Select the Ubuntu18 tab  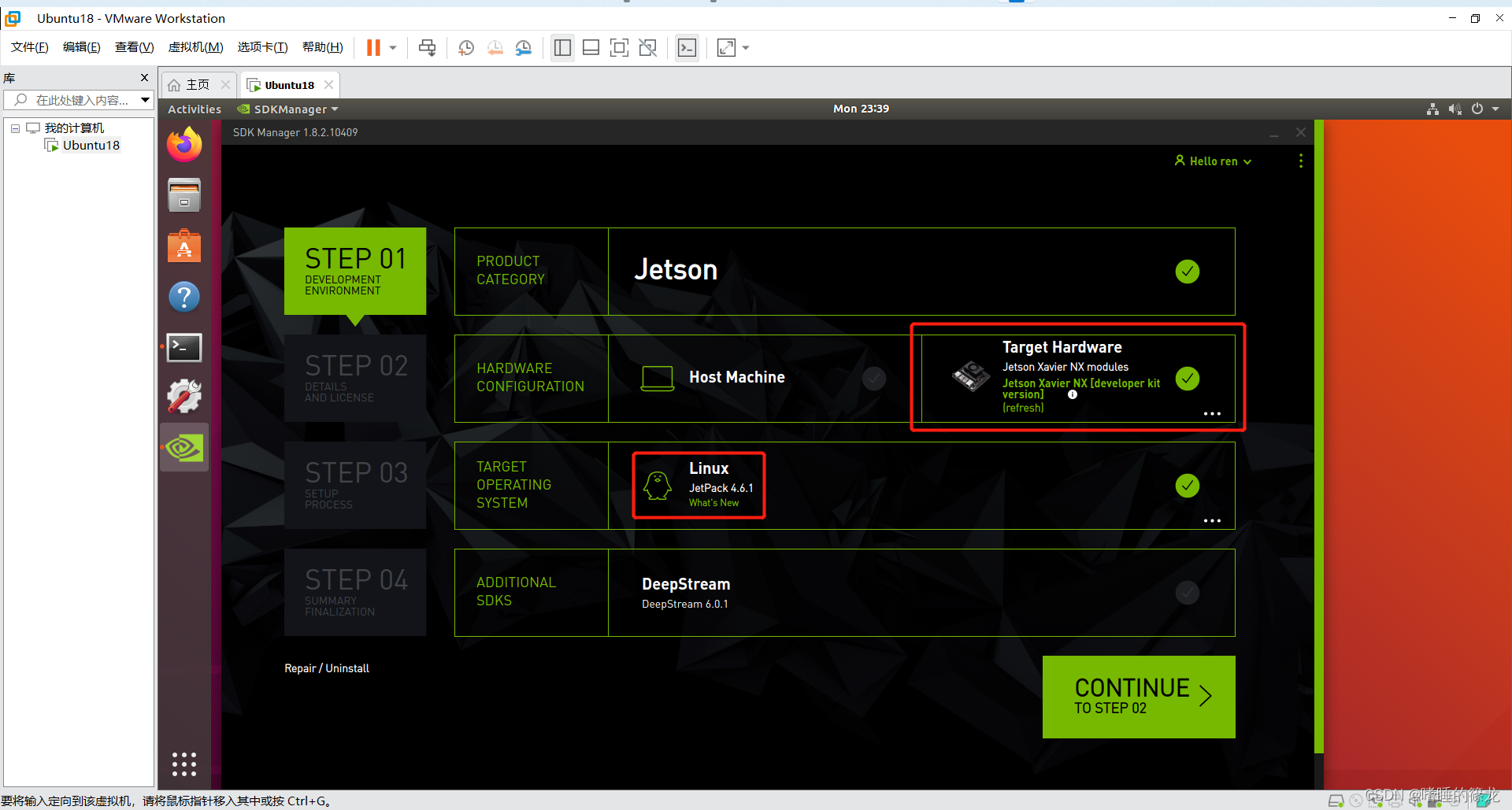290,85
